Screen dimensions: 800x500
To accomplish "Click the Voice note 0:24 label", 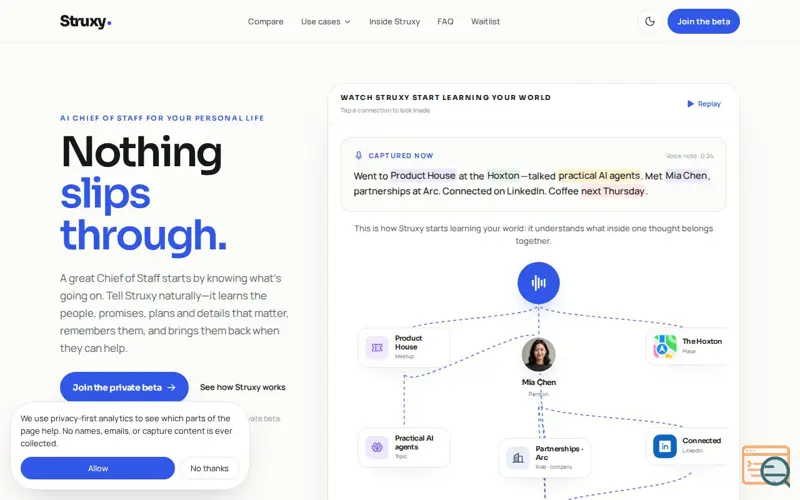I will (x=689, y=156).
